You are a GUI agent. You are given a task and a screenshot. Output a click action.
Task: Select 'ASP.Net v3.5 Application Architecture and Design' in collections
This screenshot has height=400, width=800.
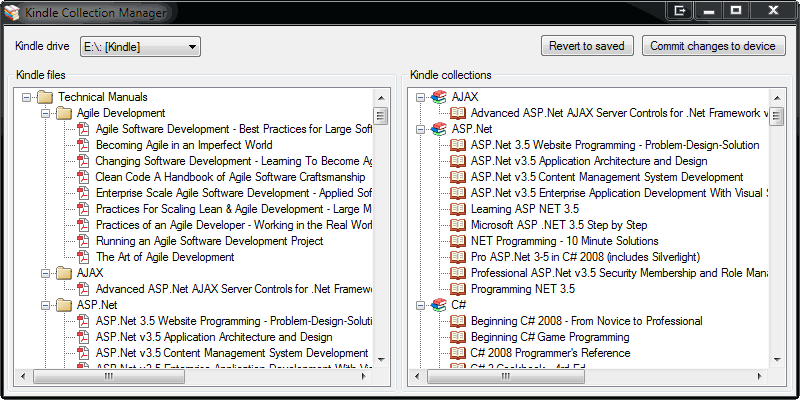(589, 161)
